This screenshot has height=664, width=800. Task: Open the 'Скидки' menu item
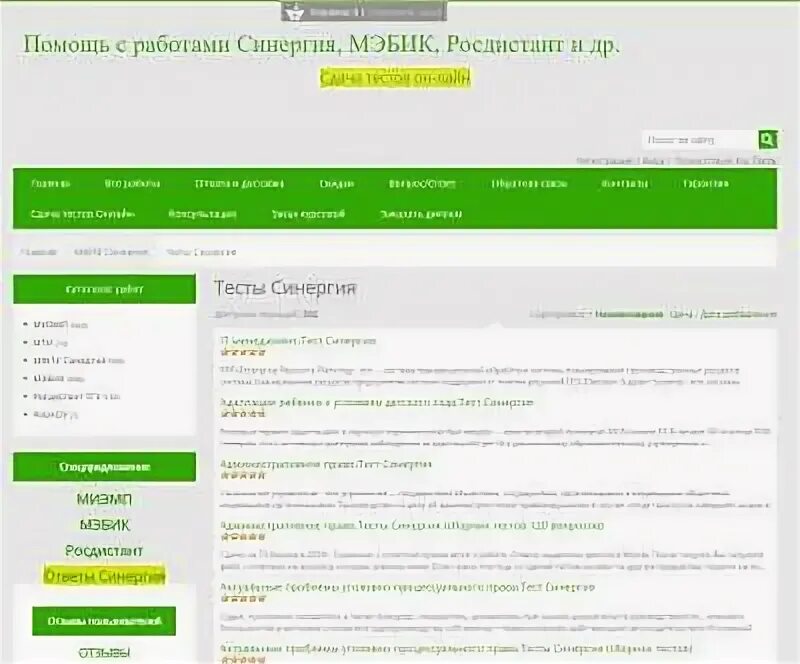[337, 184]
